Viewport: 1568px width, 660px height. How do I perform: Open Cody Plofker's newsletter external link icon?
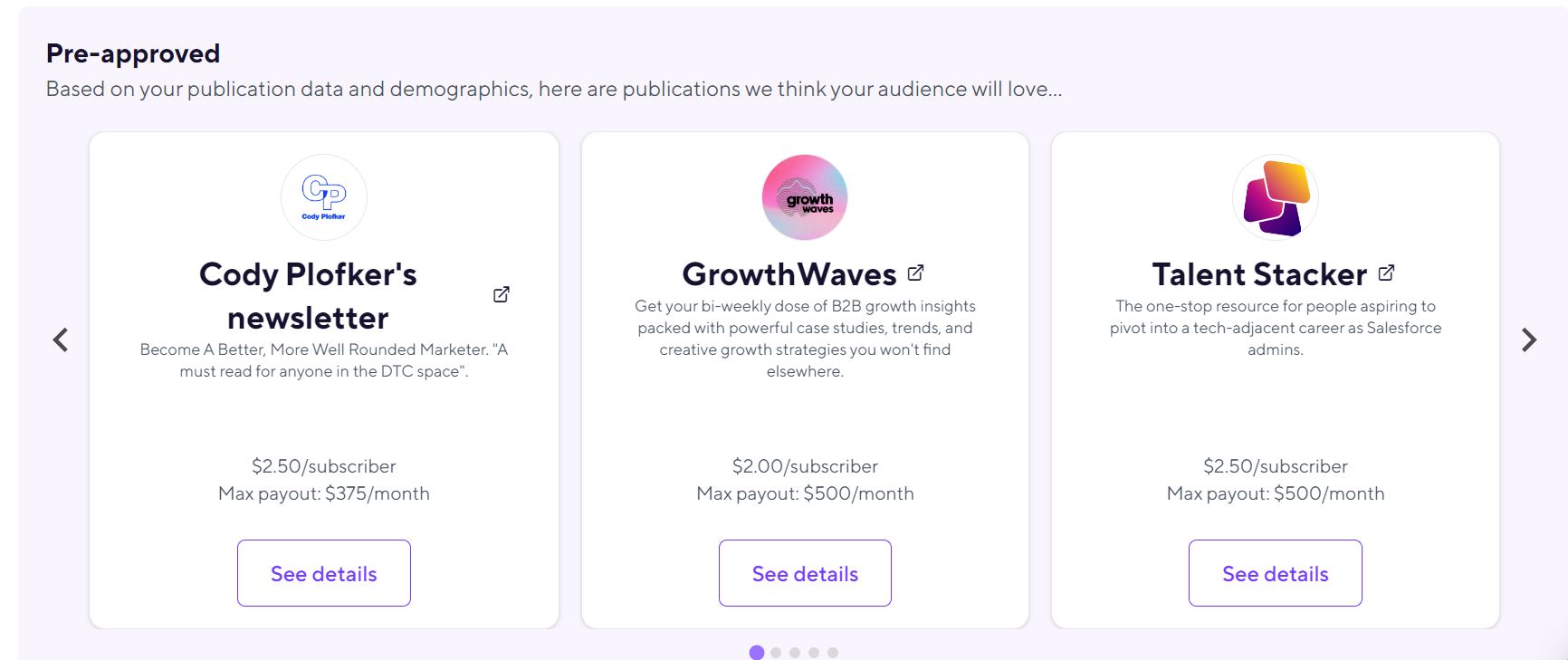click(x=499, y=294)
